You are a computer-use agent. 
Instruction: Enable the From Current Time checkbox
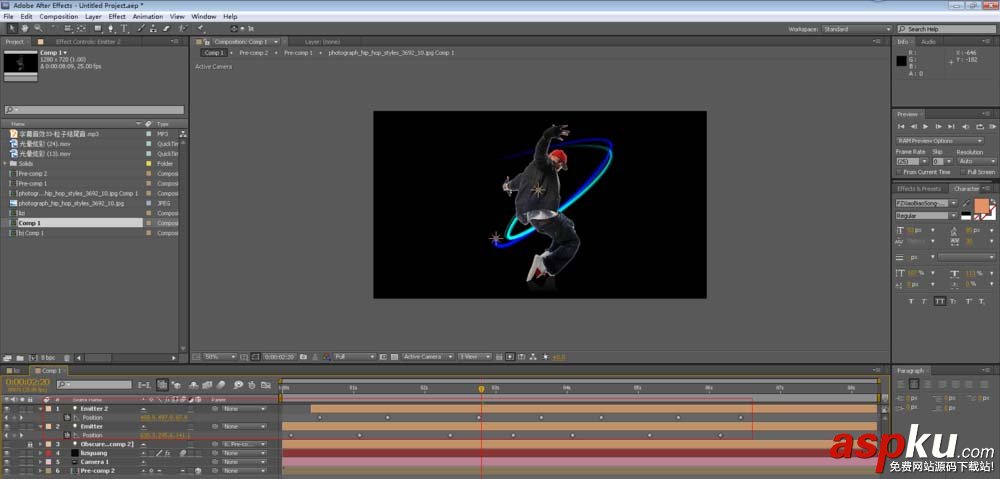click(898, 172)
